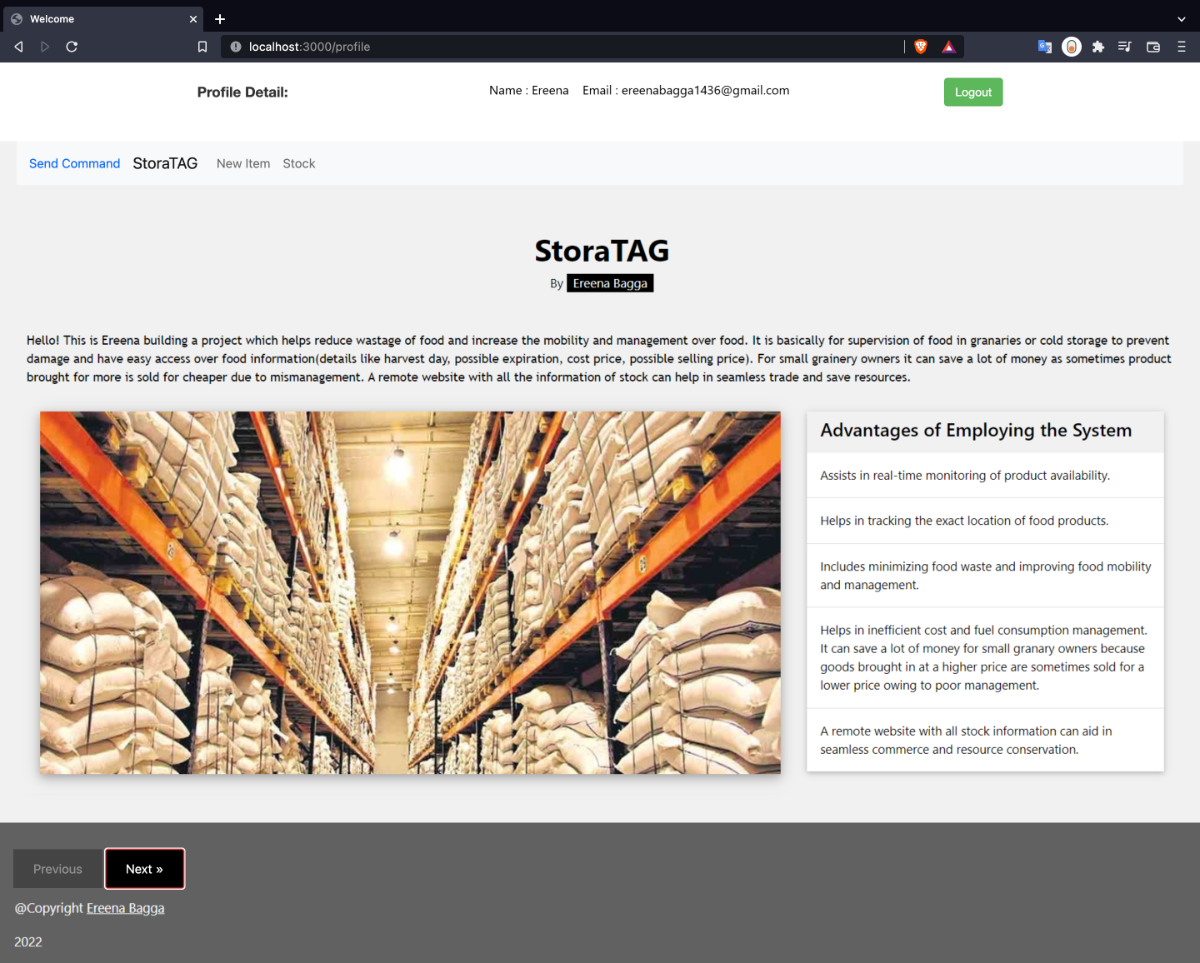The height and width of the screenshot is (963, 1200).
Task: Follow the Ereena Bagga copyright link
Action: tap(125, 909)
